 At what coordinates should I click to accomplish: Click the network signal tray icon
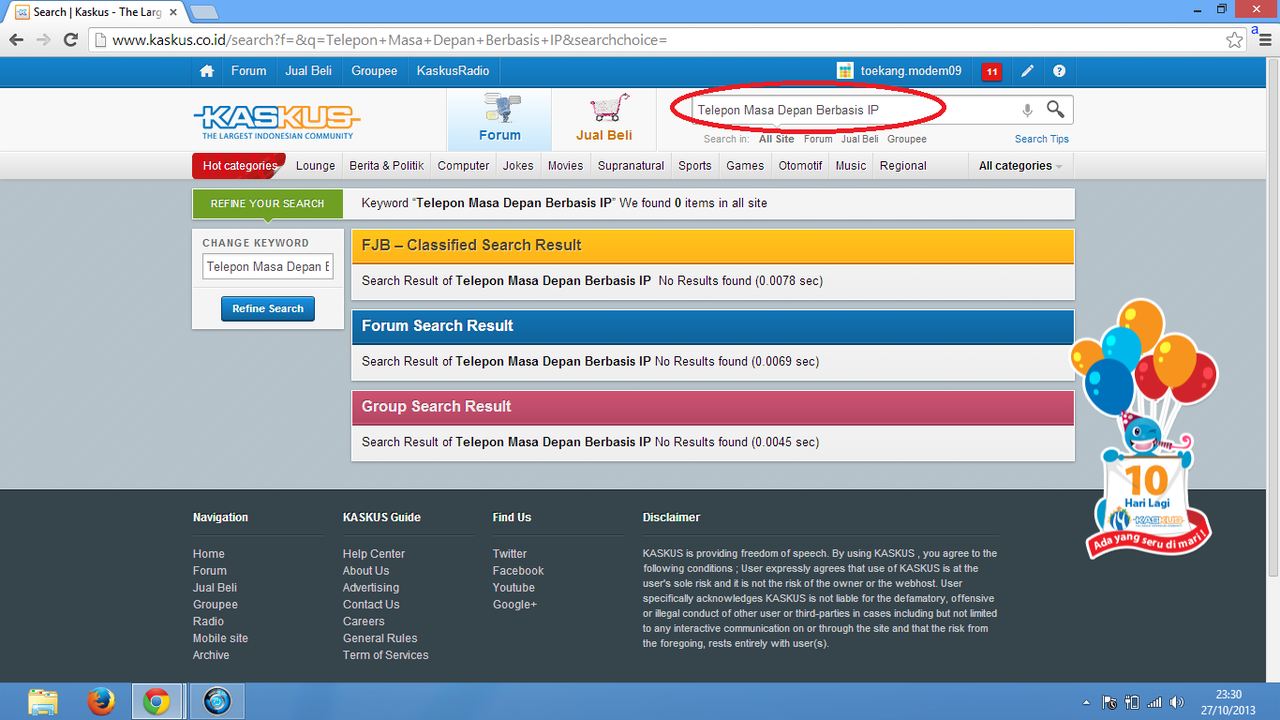(x=1155, y=702)
